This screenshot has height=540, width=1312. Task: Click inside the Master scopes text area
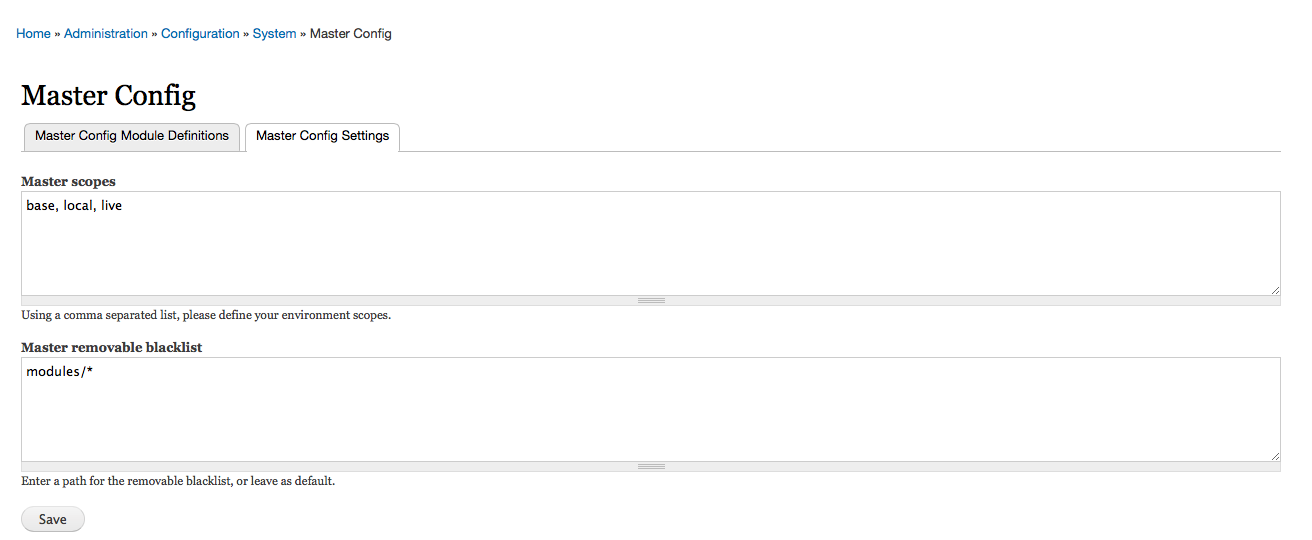click(x=650, y=244)
